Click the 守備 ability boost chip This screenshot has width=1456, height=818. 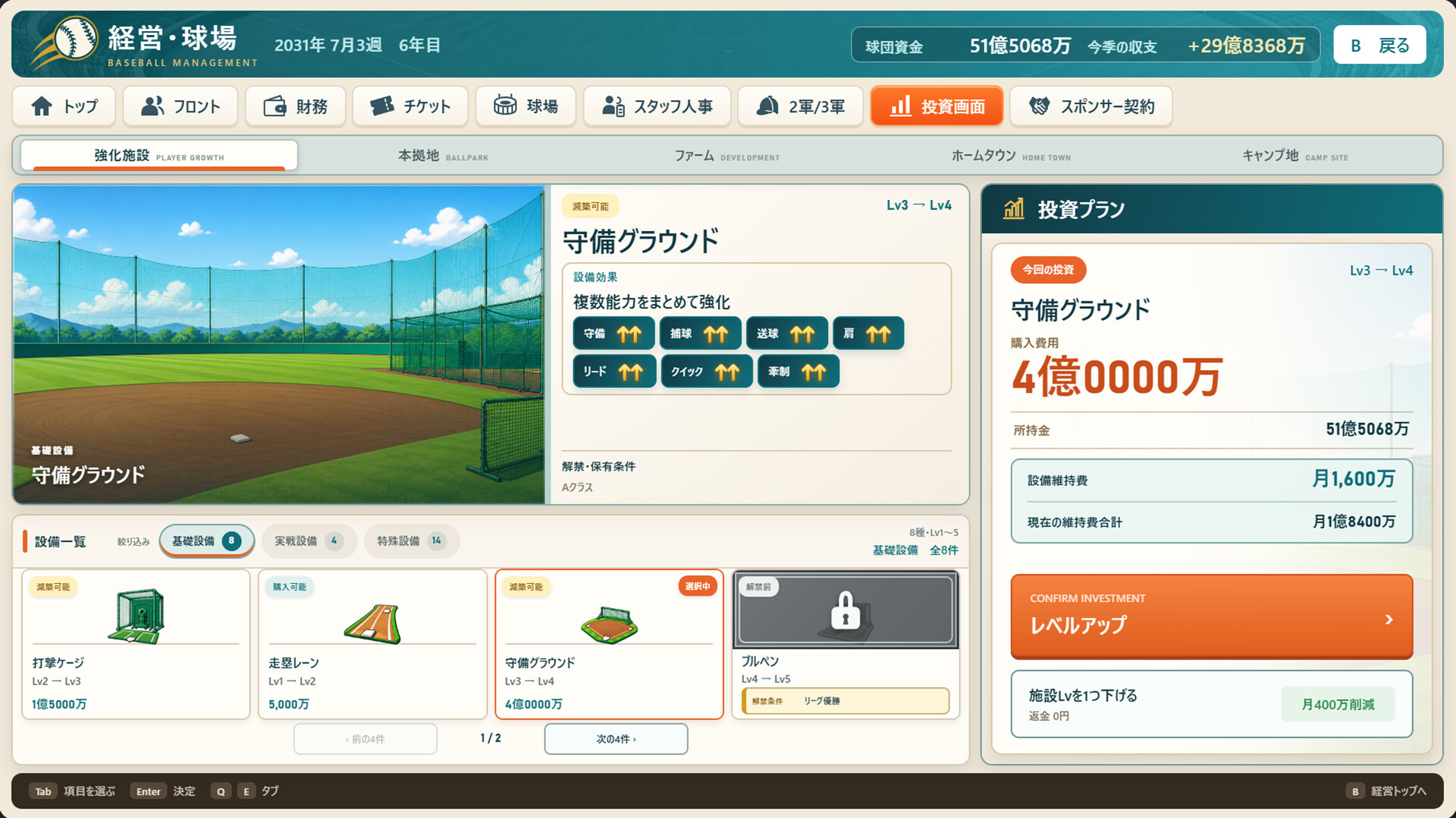pos(613,334)
